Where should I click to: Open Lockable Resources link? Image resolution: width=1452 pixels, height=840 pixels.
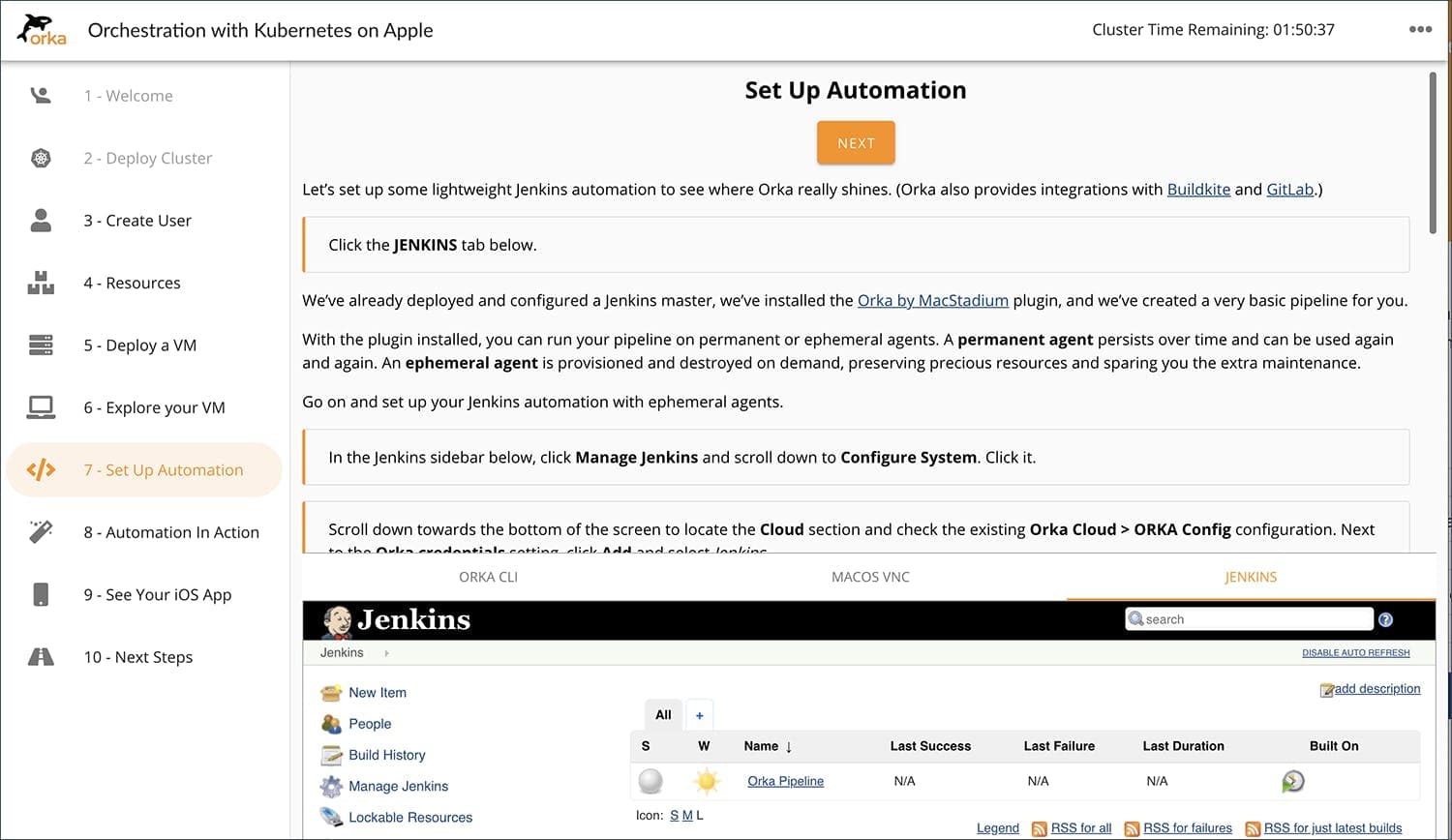[410, 818]
